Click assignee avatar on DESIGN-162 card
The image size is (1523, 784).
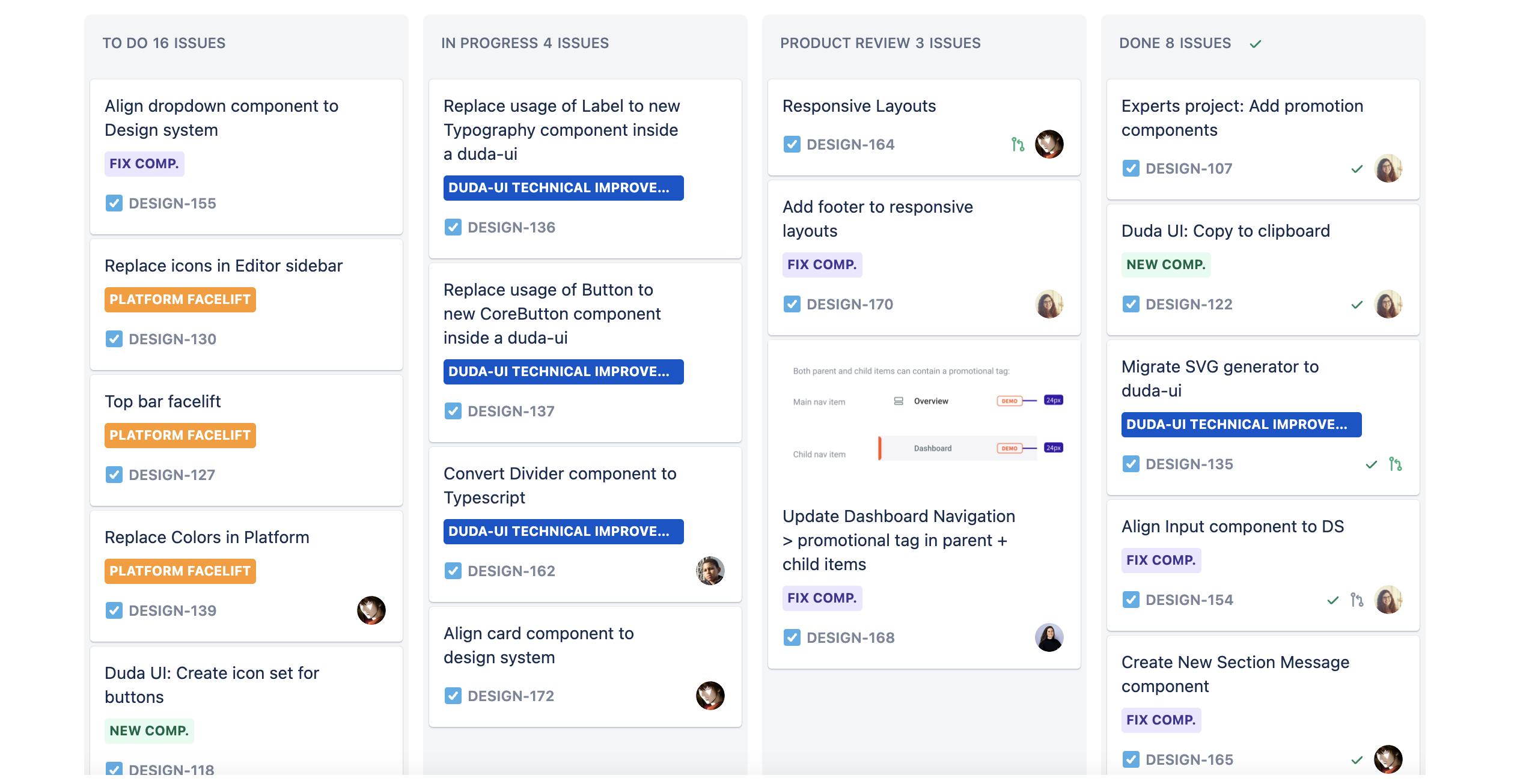point(710,571)
